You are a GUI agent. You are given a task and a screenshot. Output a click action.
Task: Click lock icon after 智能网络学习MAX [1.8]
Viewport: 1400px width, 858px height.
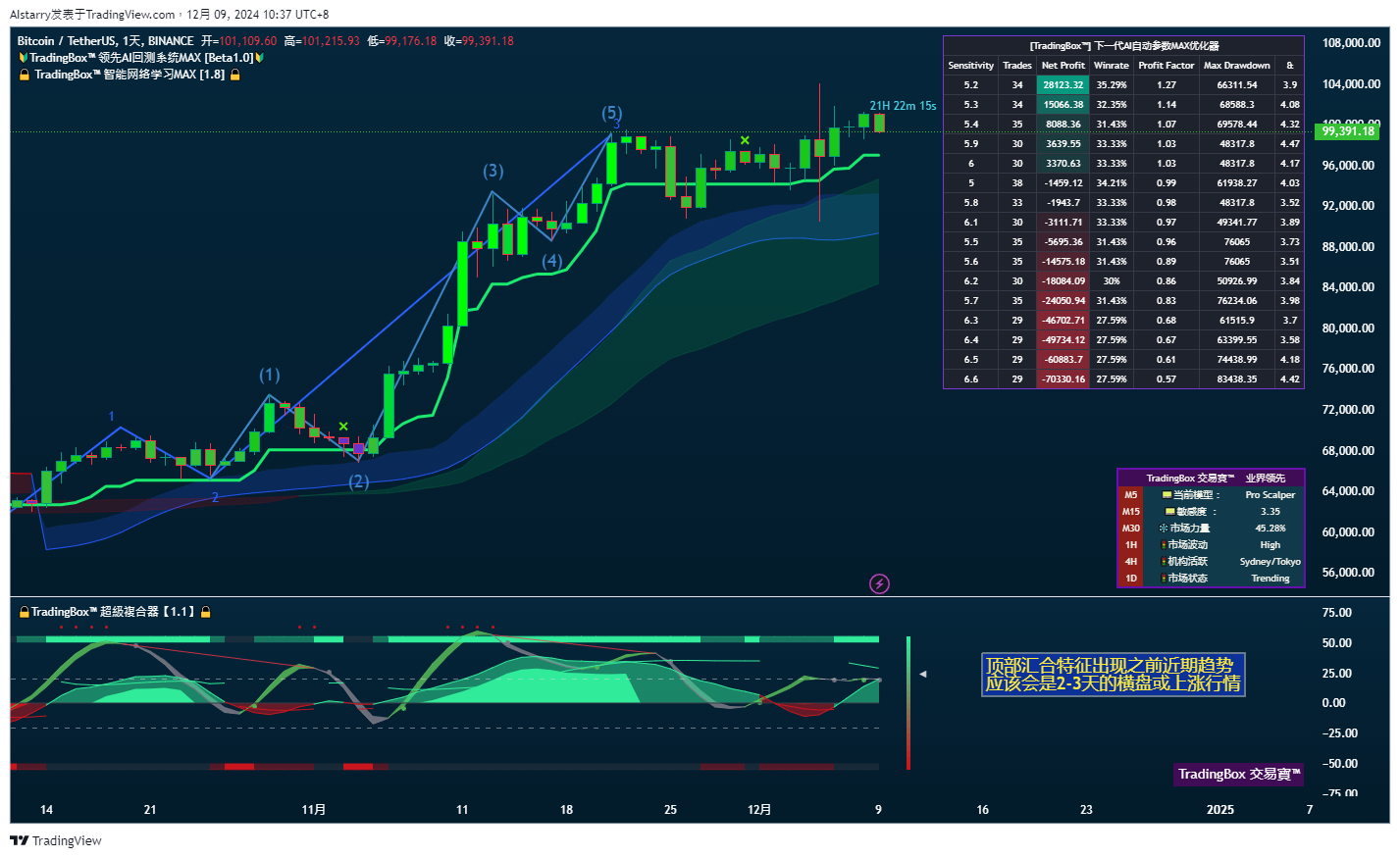point(235,75)
